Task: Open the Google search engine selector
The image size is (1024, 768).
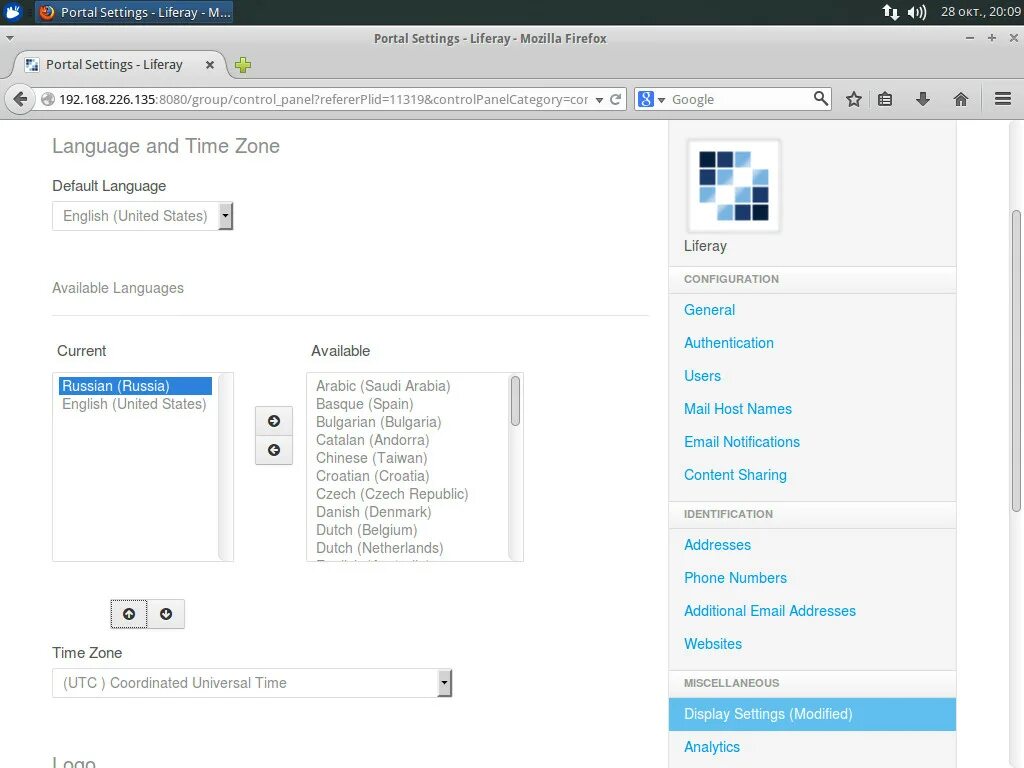Action: [651, 99]
